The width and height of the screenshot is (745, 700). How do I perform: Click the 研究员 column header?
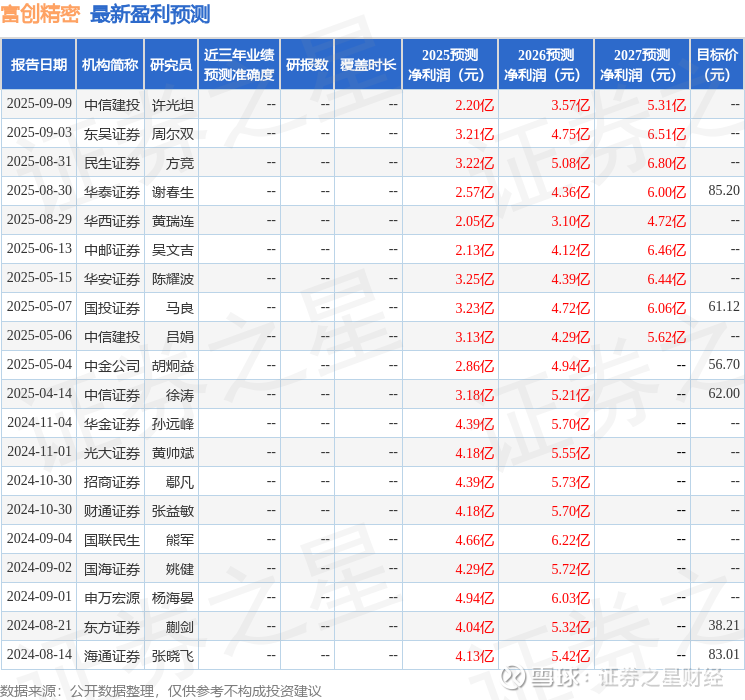[171, 65]
